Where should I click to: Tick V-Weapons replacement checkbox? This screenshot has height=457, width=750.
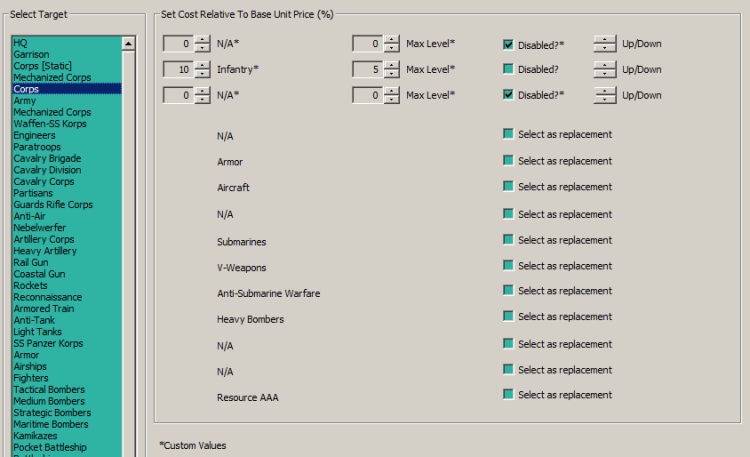pyautogui.click(x=509, y=266)
